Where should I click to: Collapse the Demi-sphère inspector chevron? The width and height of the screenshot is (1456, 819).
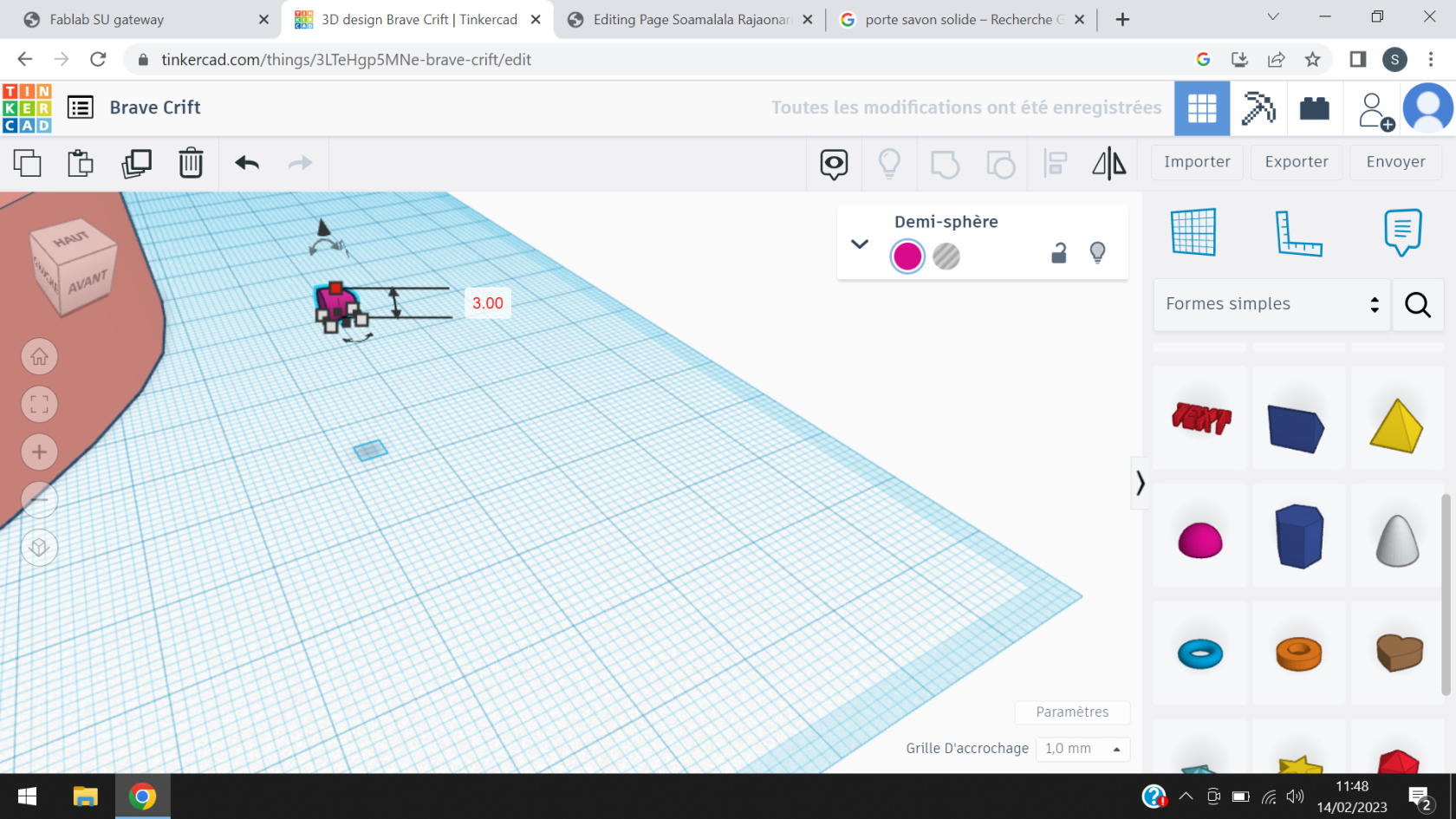tap(859, 244)
